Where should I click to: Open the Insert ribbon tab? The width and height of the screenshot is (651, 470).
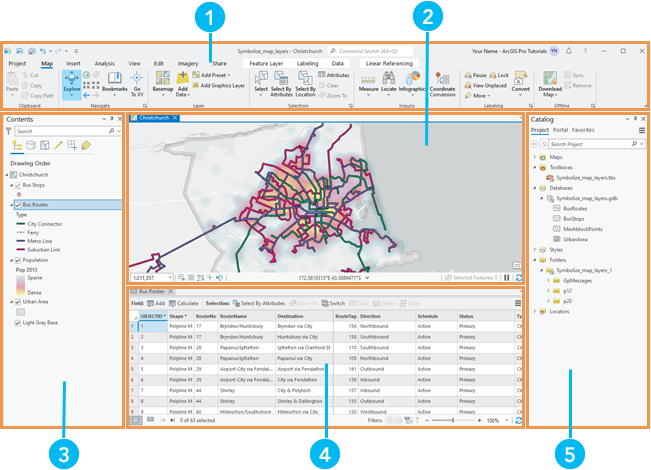pyautogui.click(x=73, y=64)
